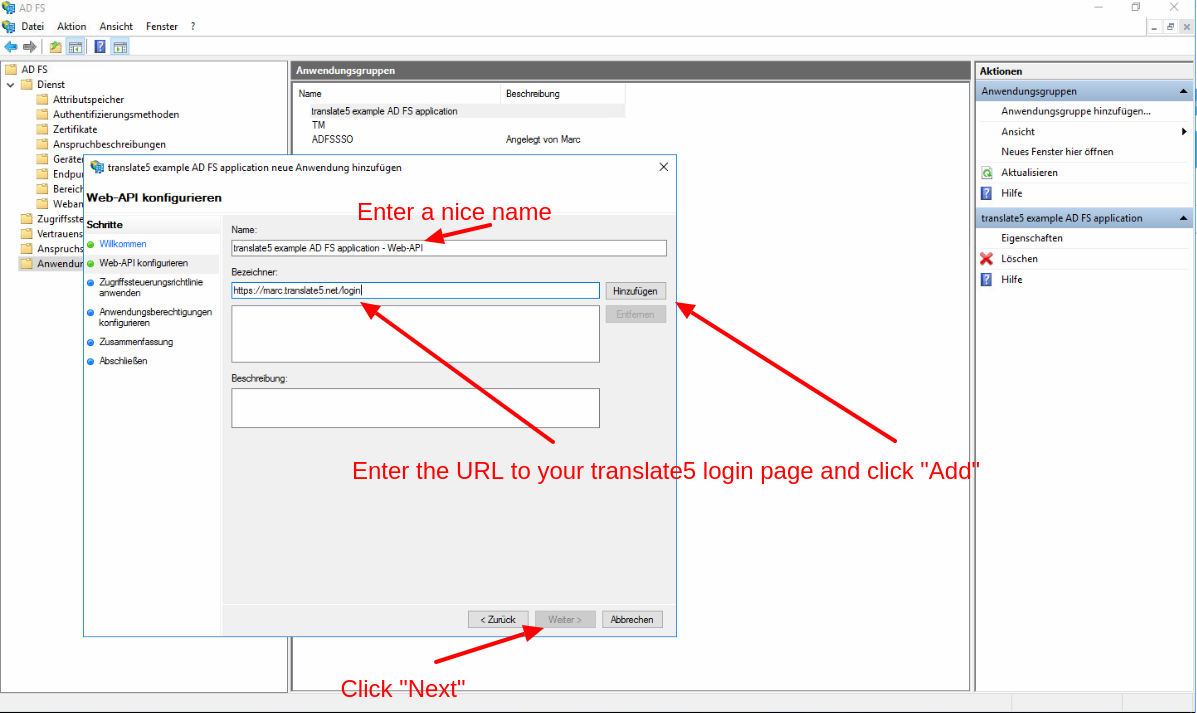Open the Willkommen step link
Screen dimensions: 1197x713
click(123, 244)
